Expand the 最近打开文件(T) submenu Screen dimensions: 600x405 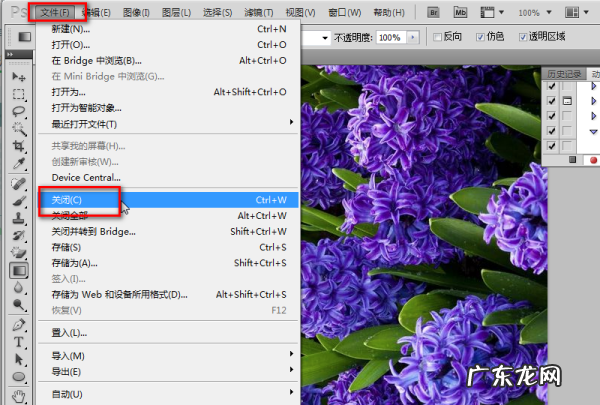coord(291,122)
